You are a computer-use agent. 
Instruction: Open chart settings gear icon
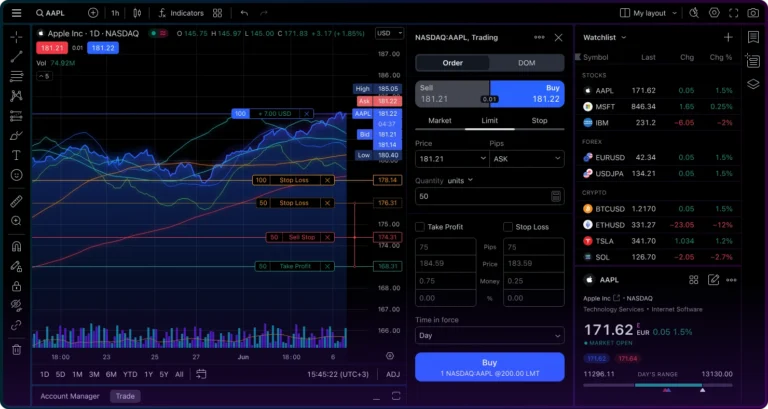(714, 13)
